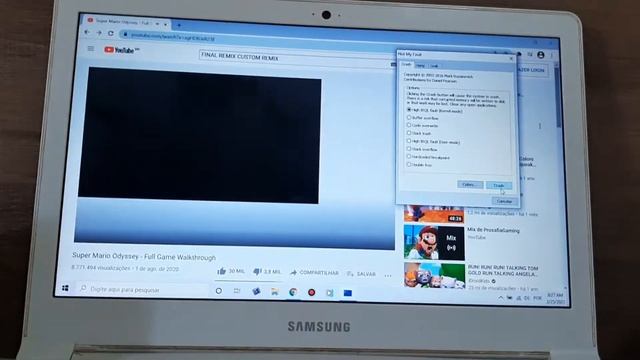The width and height of the screenshot is (640, 360).
Task: Open the Windows Start menu
Action: (x=65, y=288)
